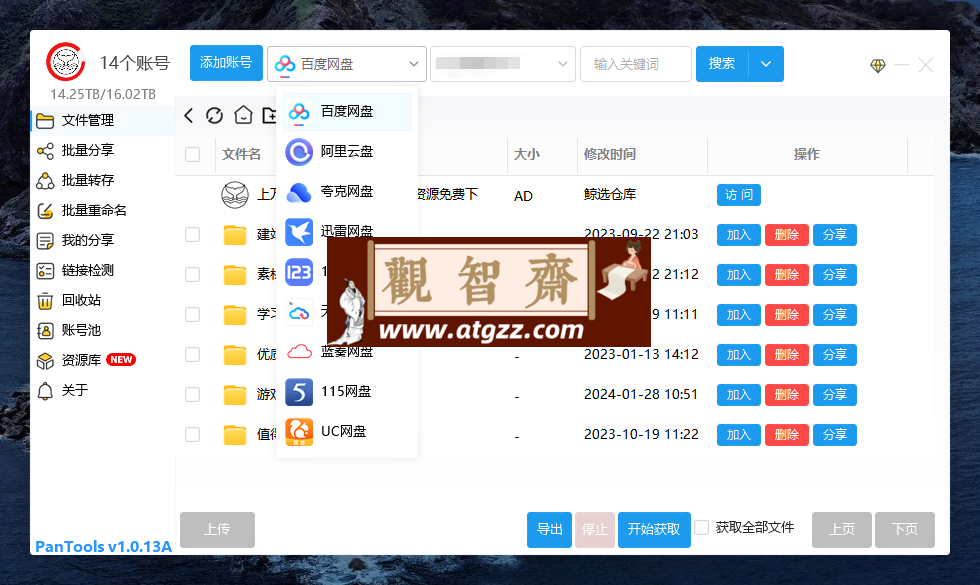Go back with the left arrow icon
The width and height of the screenshot is (980, 585).
[189, 115]
